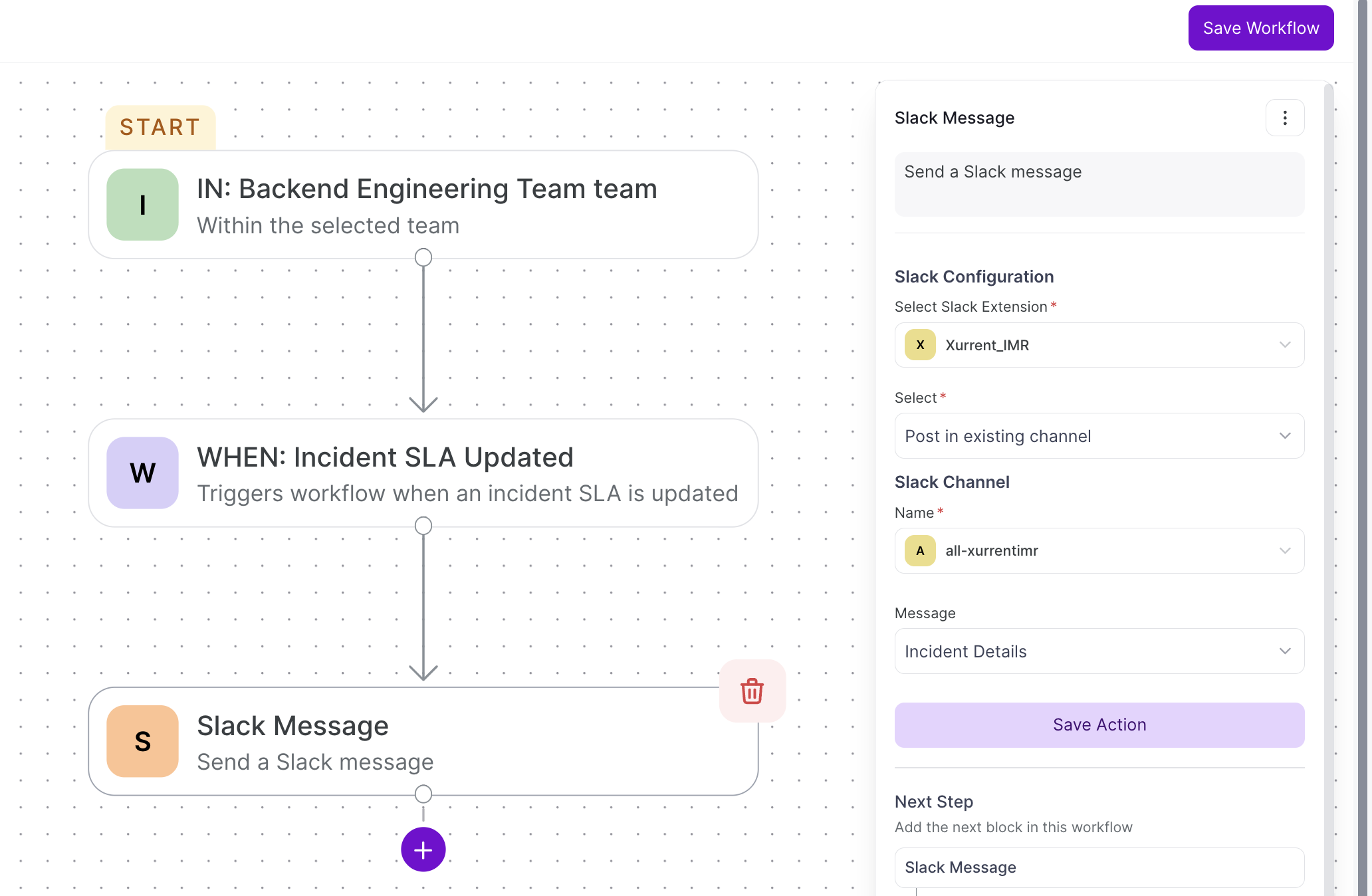Screen dimensions: 1372x896
Task: Click the Slack Message next step item
Action: click(x=1099, y=867)
